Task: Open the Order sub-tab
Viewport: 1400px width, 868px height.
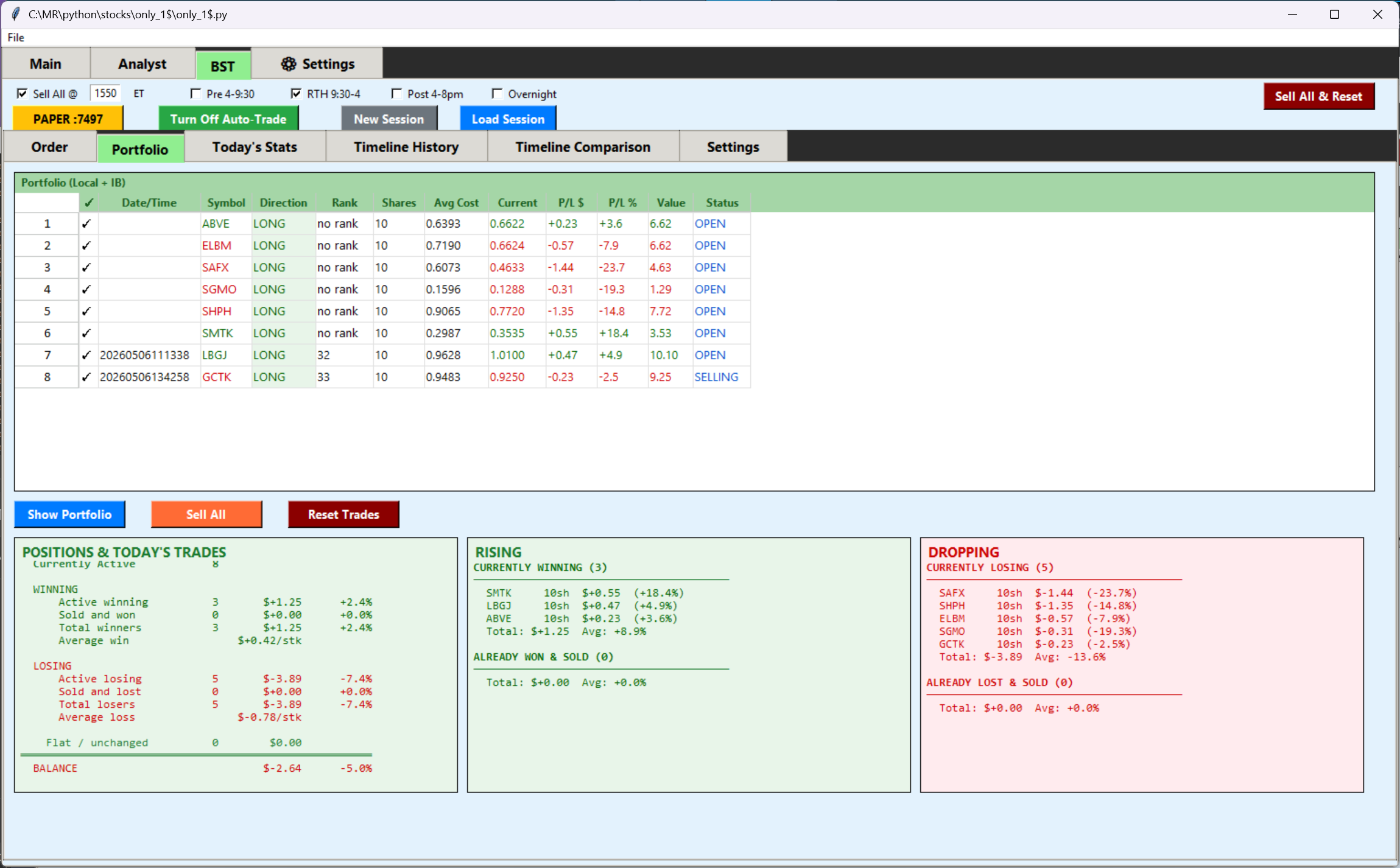Action: pos(50,147)
